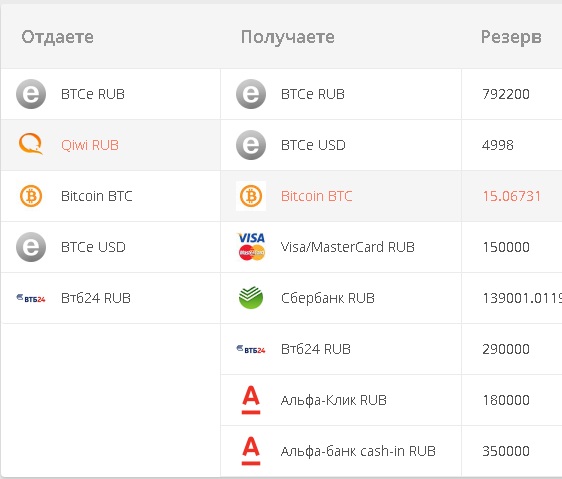Image resolution: width=562 pixels, height=479 pixels.
Task: Click the Visa/MasterCard logo icon
Action: click(251, 247)
